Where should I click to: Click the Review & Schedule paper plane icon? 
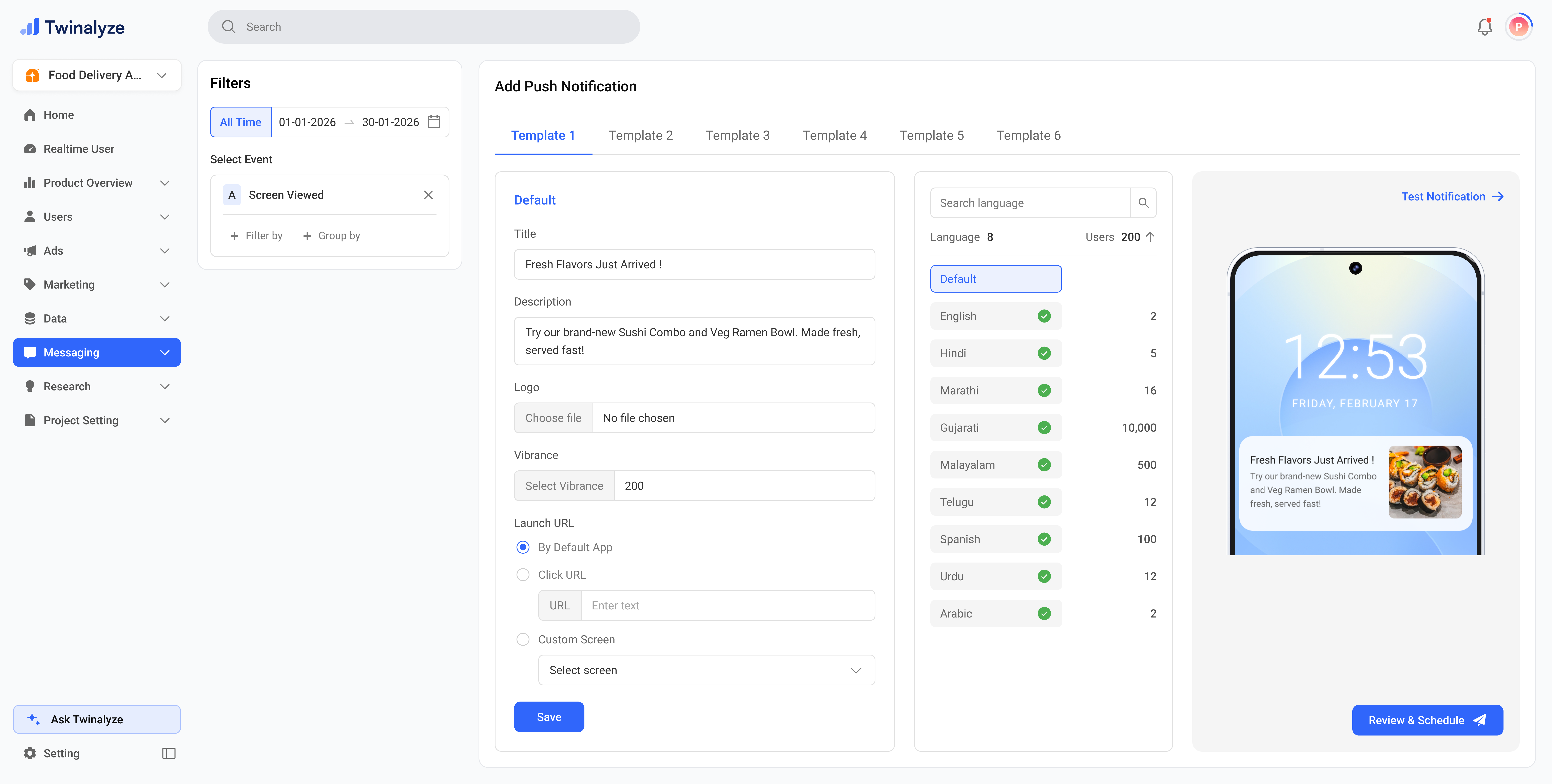pyautogui.click(x=1480, y=720)
